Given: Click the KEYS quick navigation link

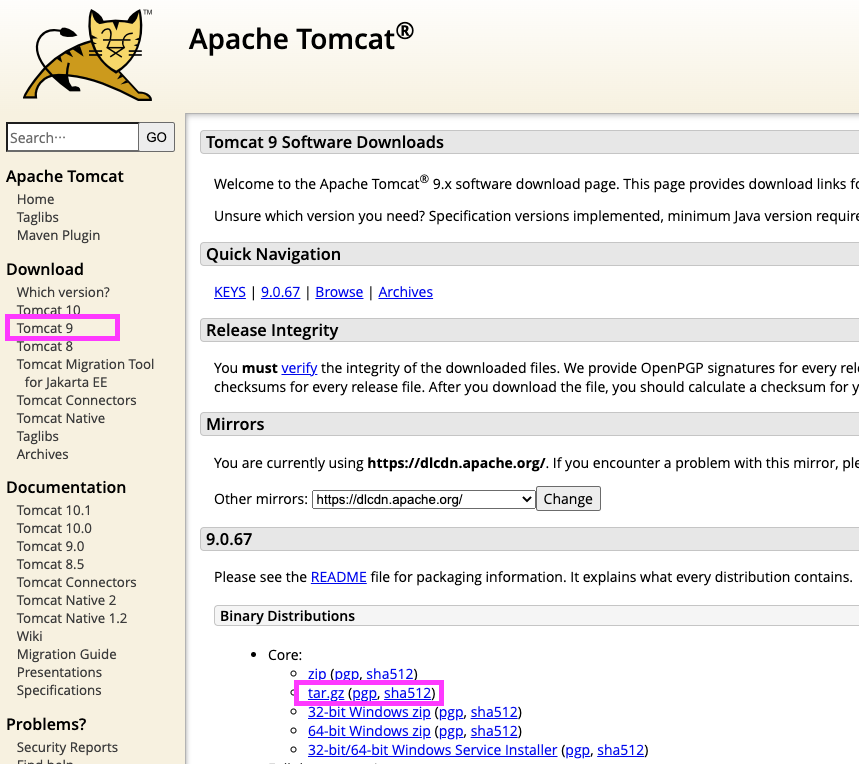Looking at the screenshot, I should (230, 292).
